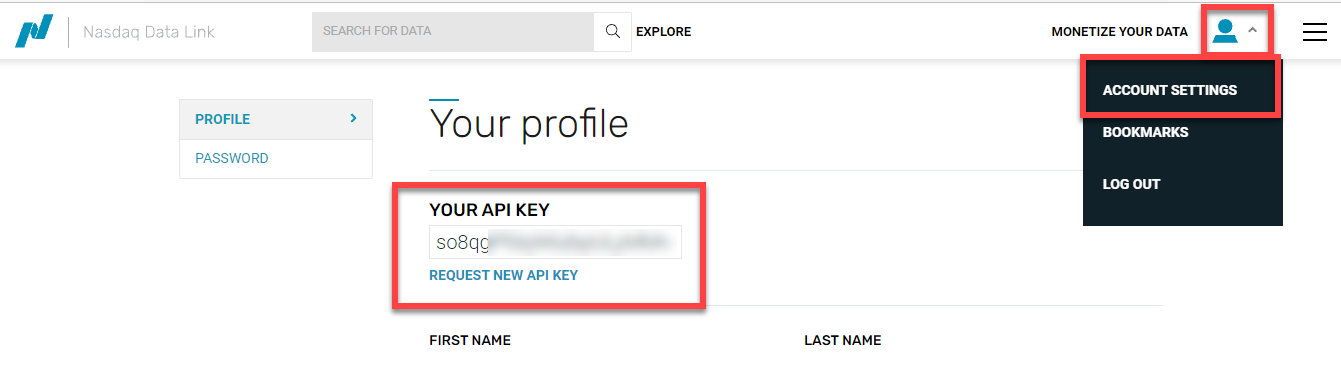Select Account Settings from dropdown
The image size is (1341, 379).
[x=1169, y=90]
